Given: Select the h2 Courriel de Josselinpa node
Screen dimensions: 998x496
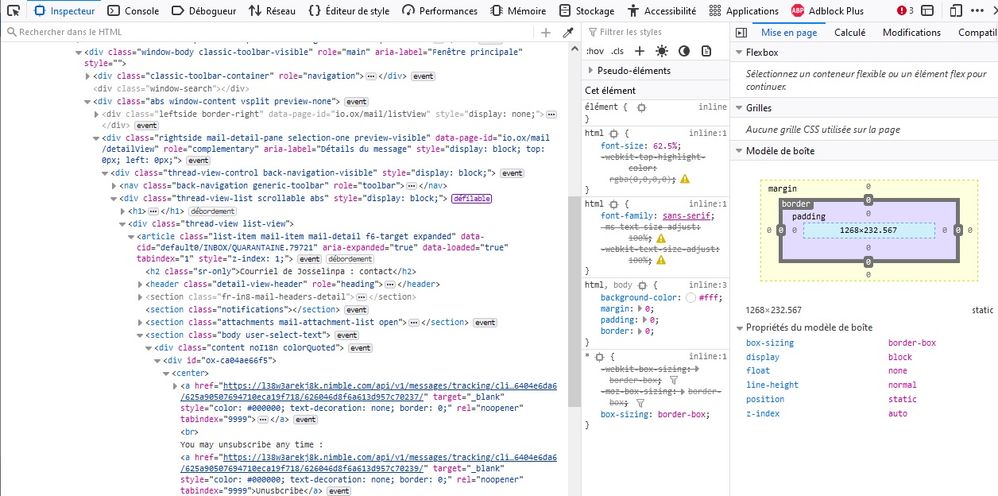Looking at the screenshot, I should click(281, 271).
